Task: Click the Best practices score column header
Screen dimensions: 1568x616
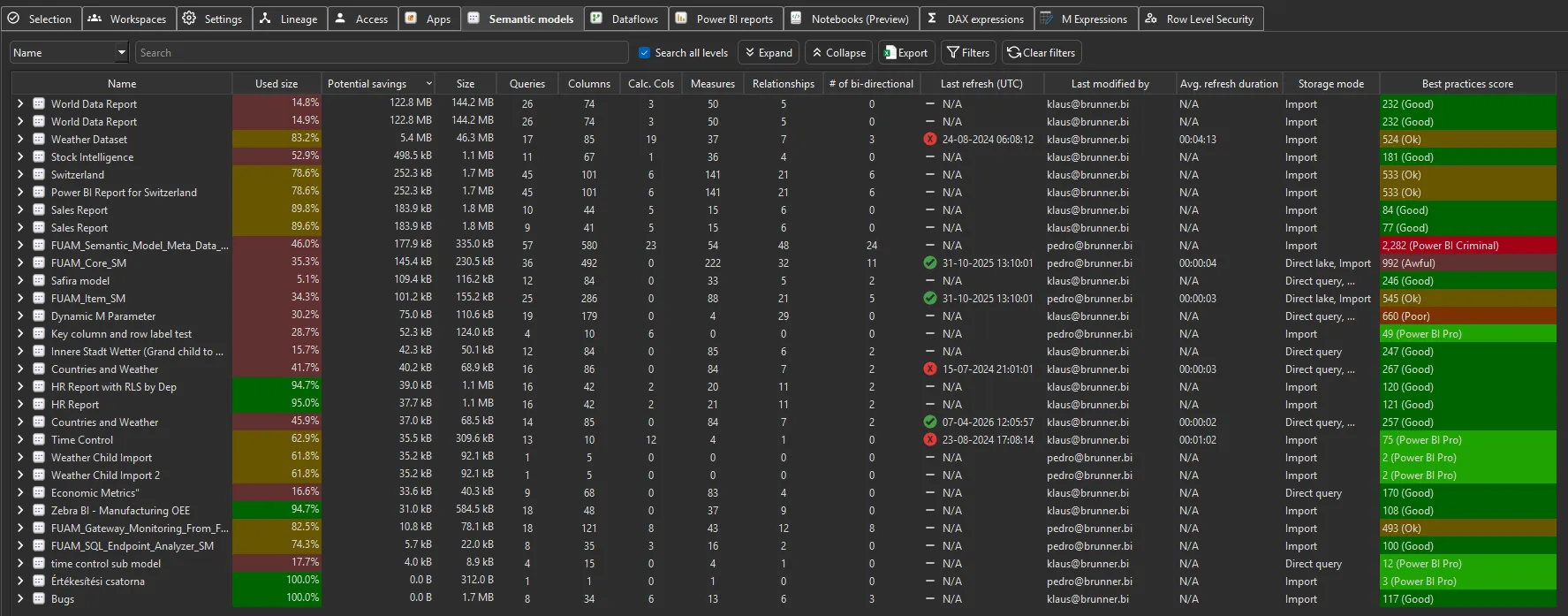Action: pos(1467,84)
